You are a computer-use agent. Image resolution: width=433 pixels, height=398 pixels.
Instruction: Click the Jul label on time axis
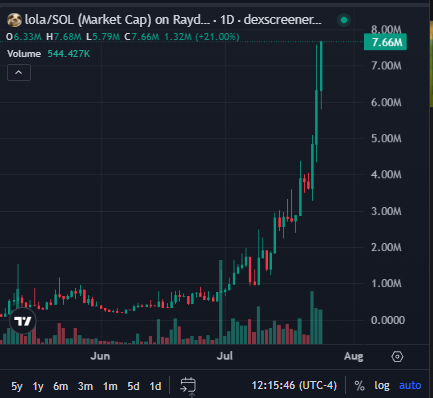(225, 356)
